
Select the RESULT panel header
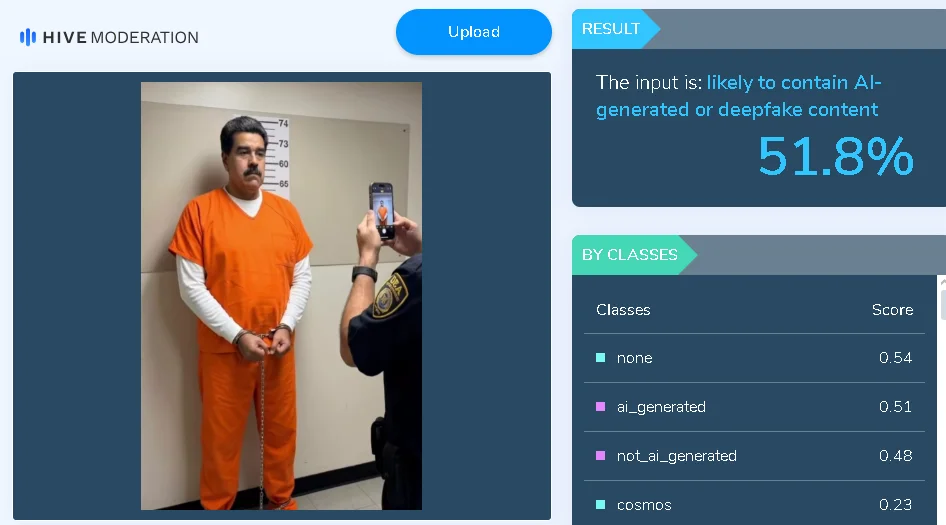coord(611,29)
